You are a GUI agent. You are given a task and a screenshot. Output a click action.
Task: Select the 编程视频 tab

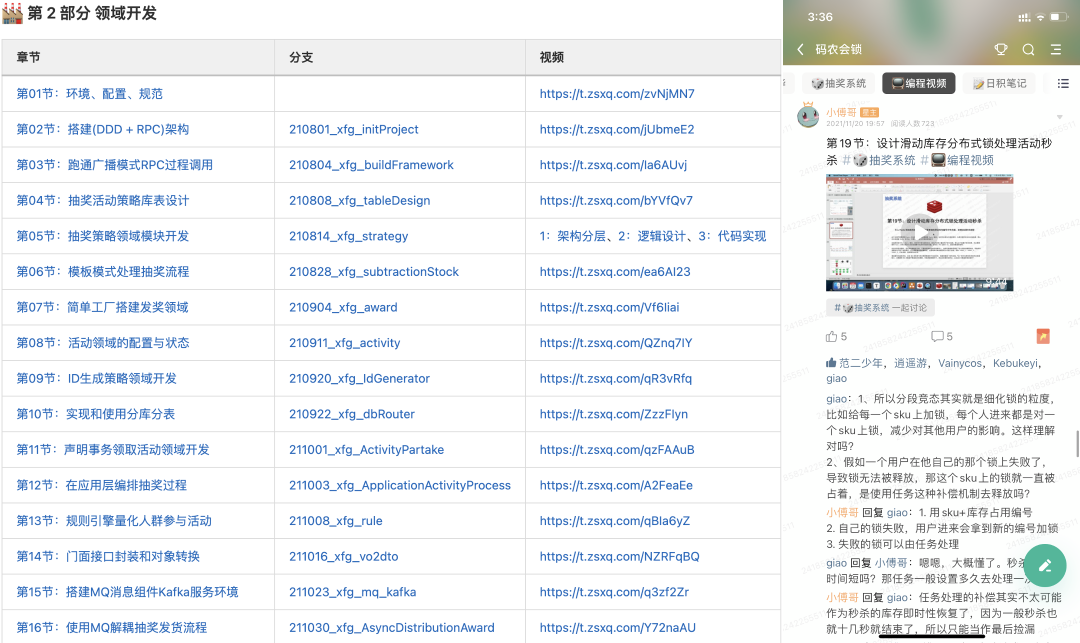pos(919,82)
